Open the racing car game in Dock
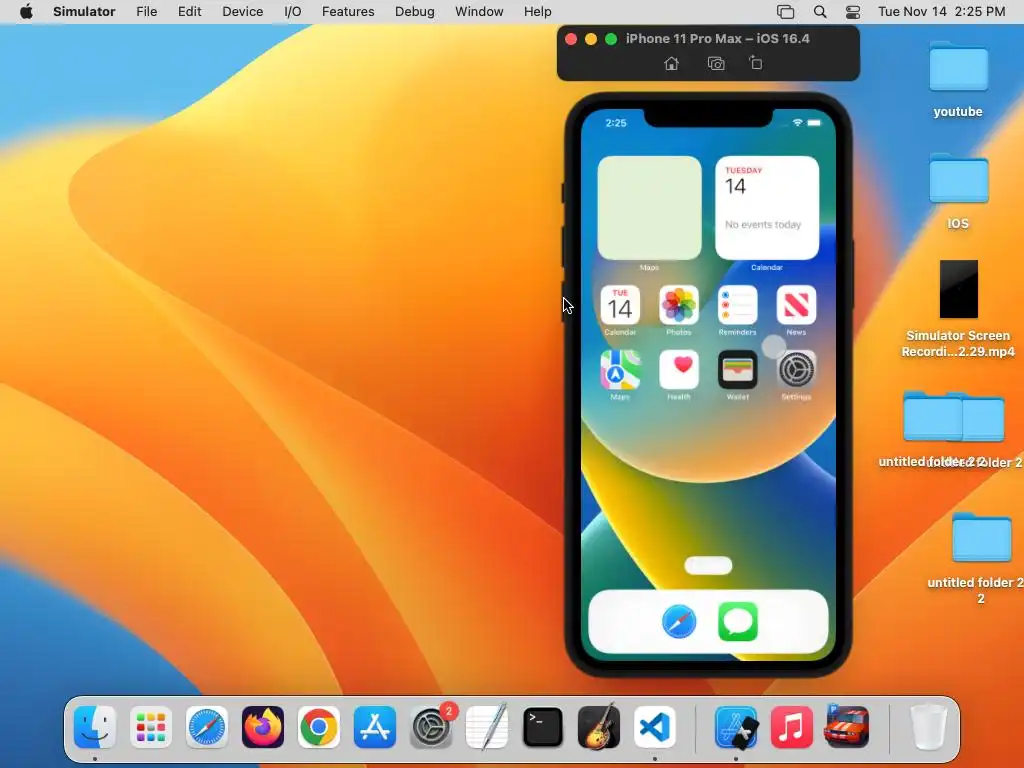Image resolution: width=1024 pixels, height=768 pixels. pos(847,727)
